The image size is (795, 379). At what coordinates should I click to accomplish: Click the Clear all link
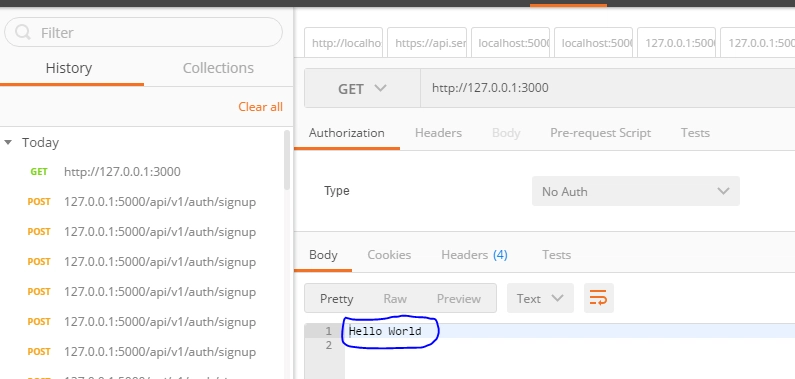(261, 107)
